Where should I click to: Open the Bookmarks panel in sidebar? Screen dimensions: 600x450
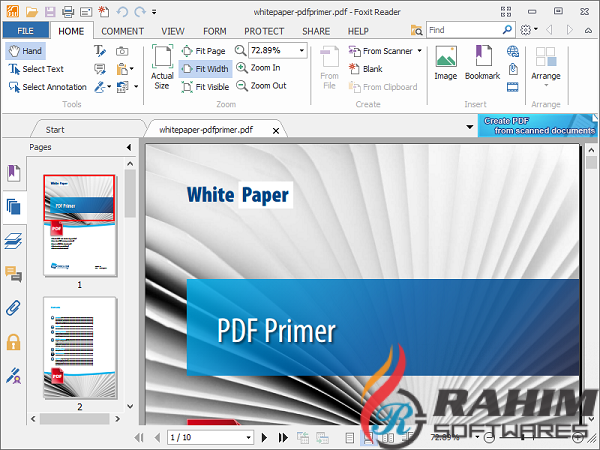[13, 173]
